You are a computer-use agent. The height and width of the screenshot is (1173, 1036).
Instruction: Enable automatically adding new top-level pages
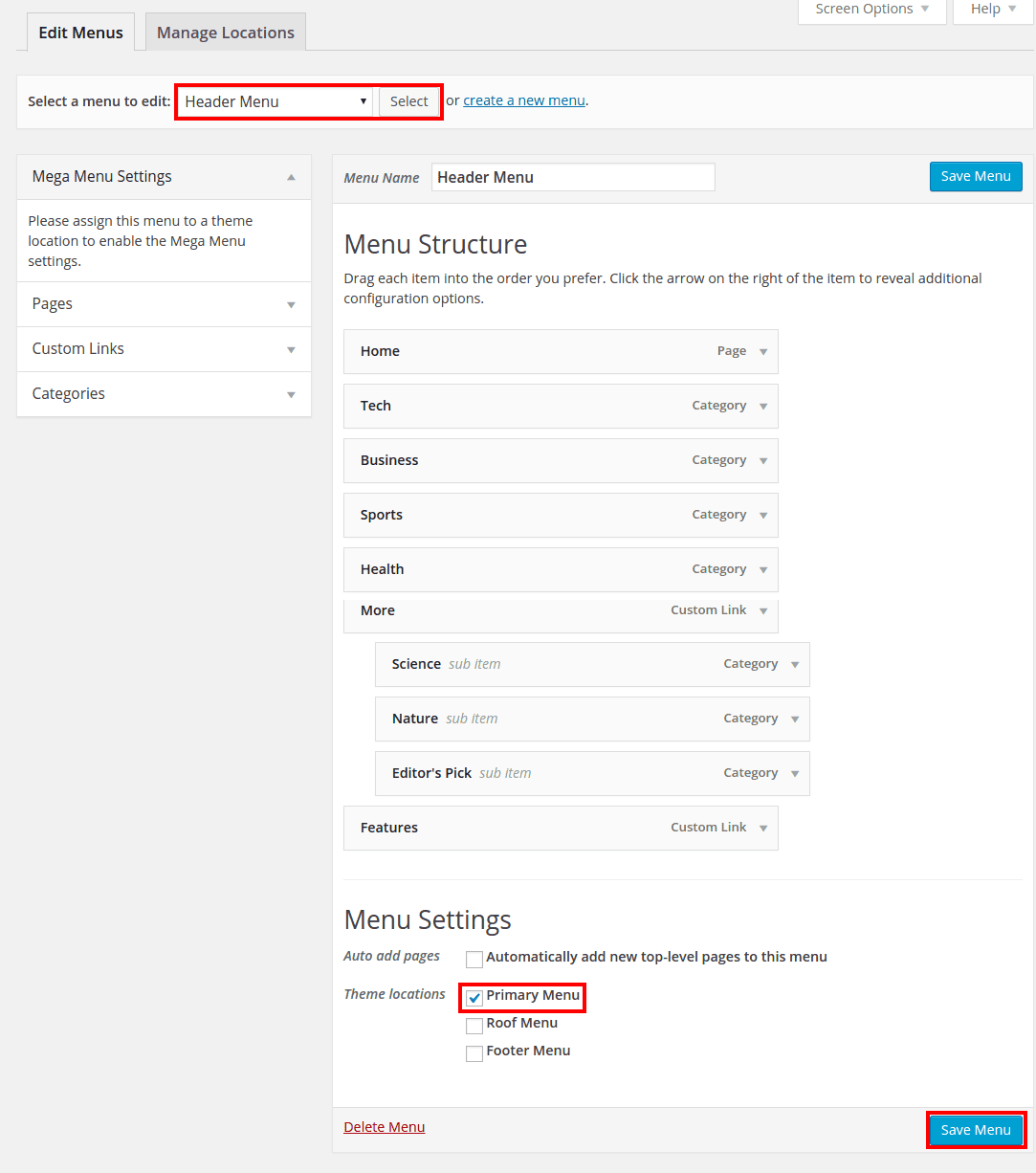[x=474, y=959]
